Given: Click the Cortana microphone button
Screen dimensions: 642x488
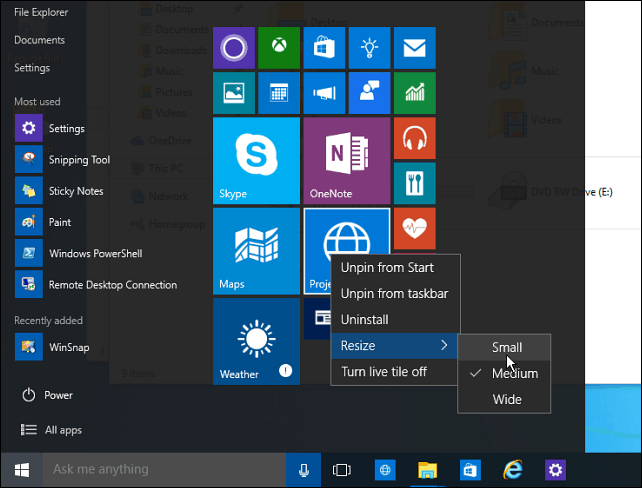Looking at the screenshot, I should tap(303, 470).
